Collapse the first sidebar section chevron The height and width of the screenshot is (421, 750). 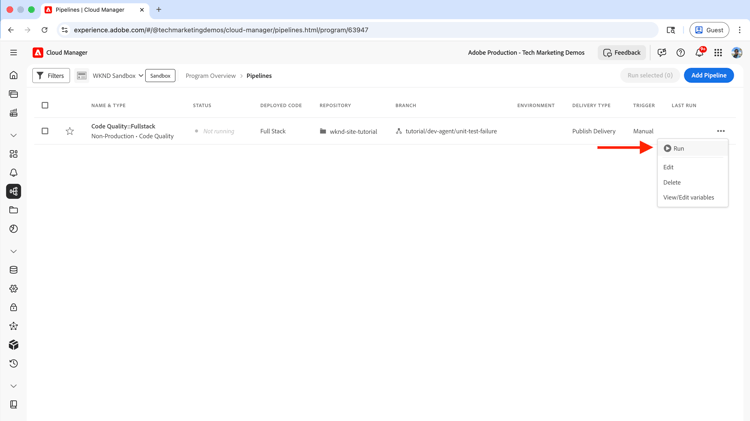(13, 135)
